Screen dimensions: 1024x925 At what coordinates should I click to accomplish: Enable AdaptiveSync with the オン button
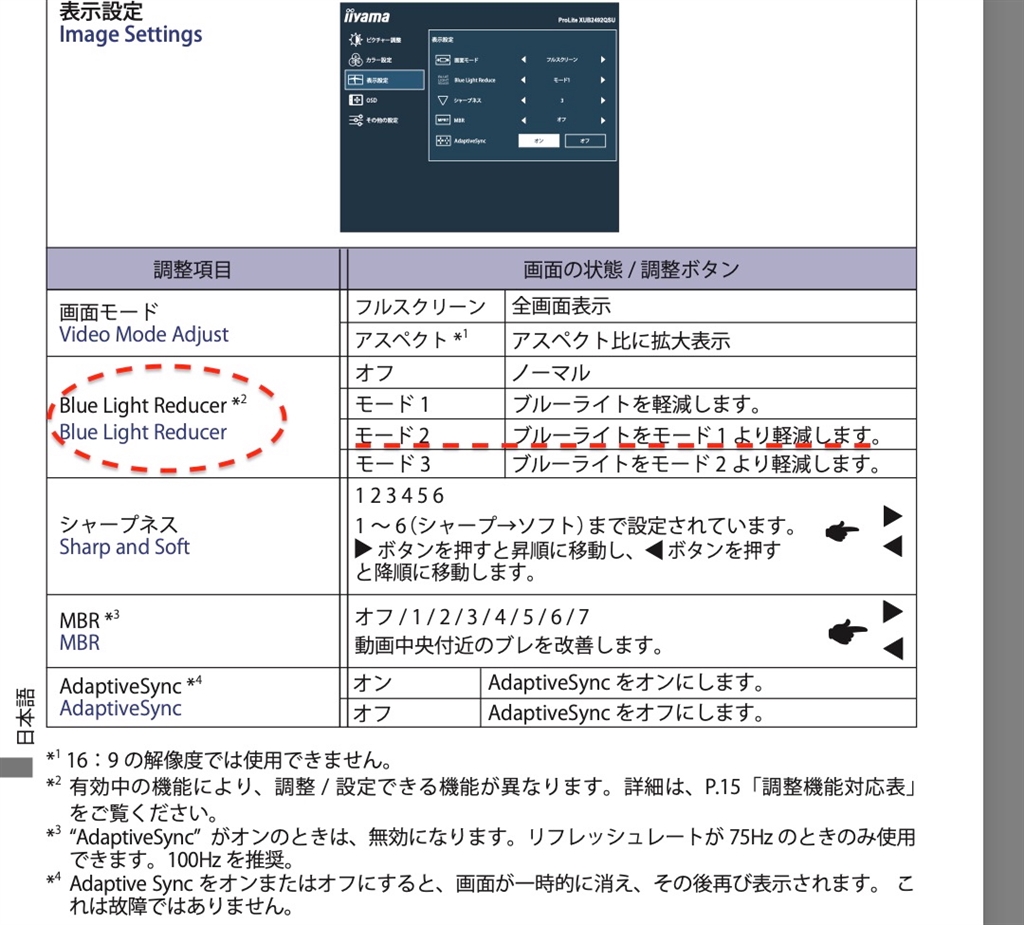point(539,140)
